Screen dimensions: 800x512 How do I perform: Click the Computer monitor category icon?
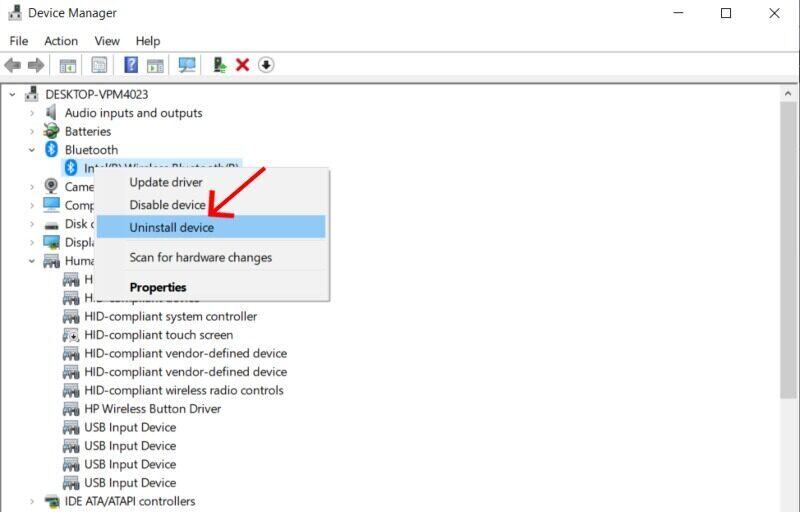click(x=51, y=204)
